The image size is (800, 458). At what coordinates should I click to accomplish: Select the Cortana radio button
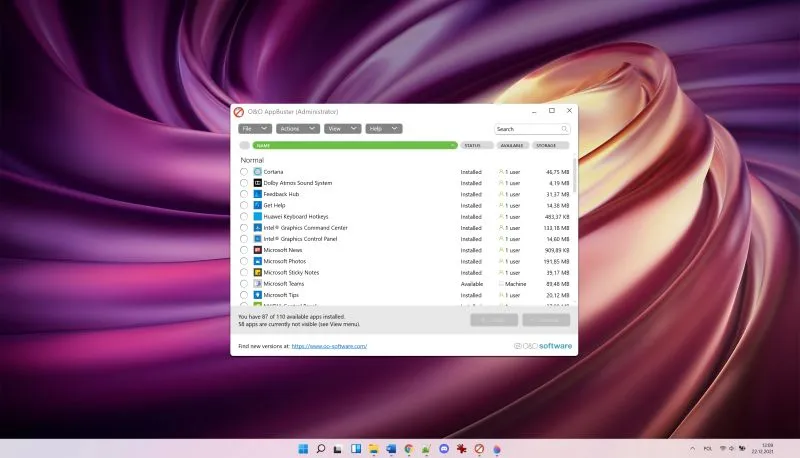(244, 172)
